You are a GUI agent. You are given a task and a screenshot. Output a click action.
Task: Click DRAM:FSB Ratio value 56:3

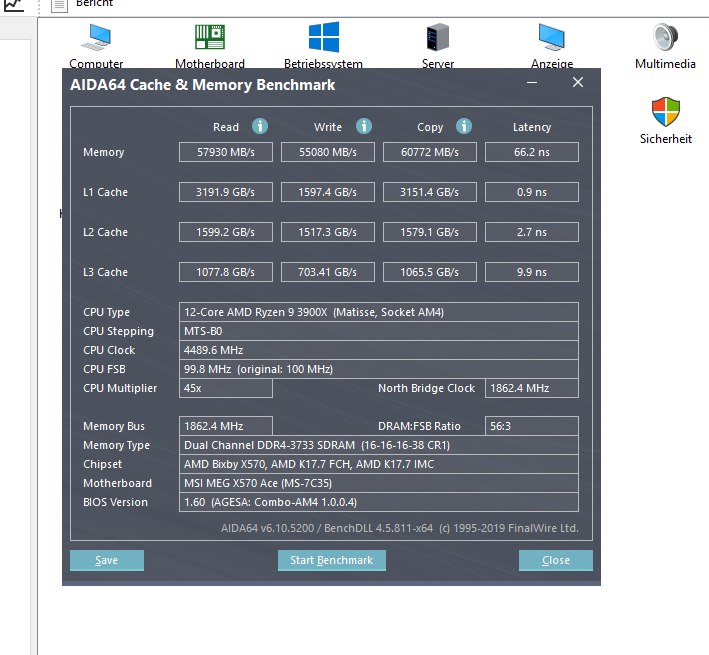(x=532, y=426)
